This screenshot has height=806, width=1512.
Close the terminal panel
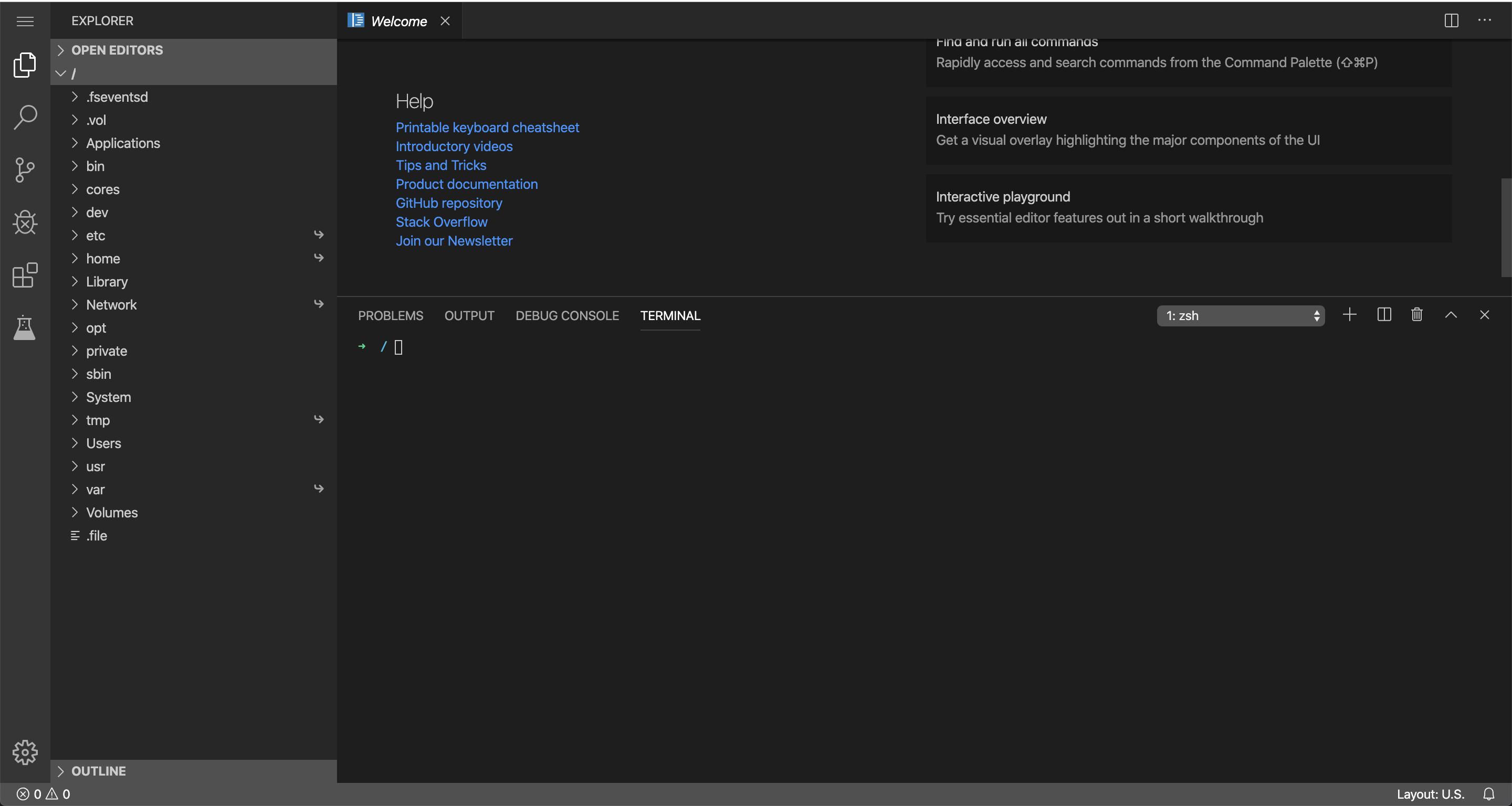(x=1484, y=315)
